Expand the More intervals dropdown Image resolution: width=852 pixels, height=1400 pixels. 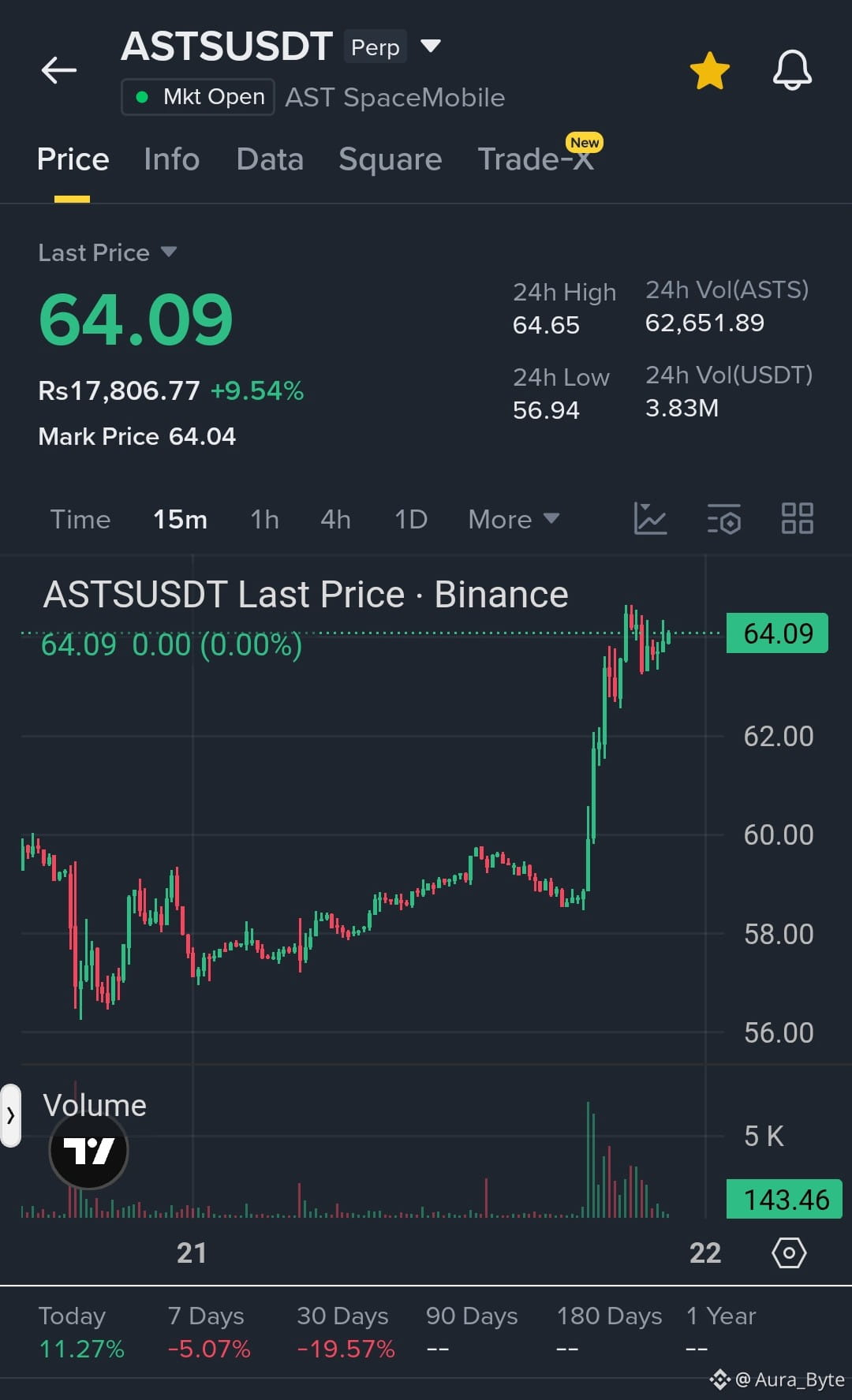(x=514, y=519)
